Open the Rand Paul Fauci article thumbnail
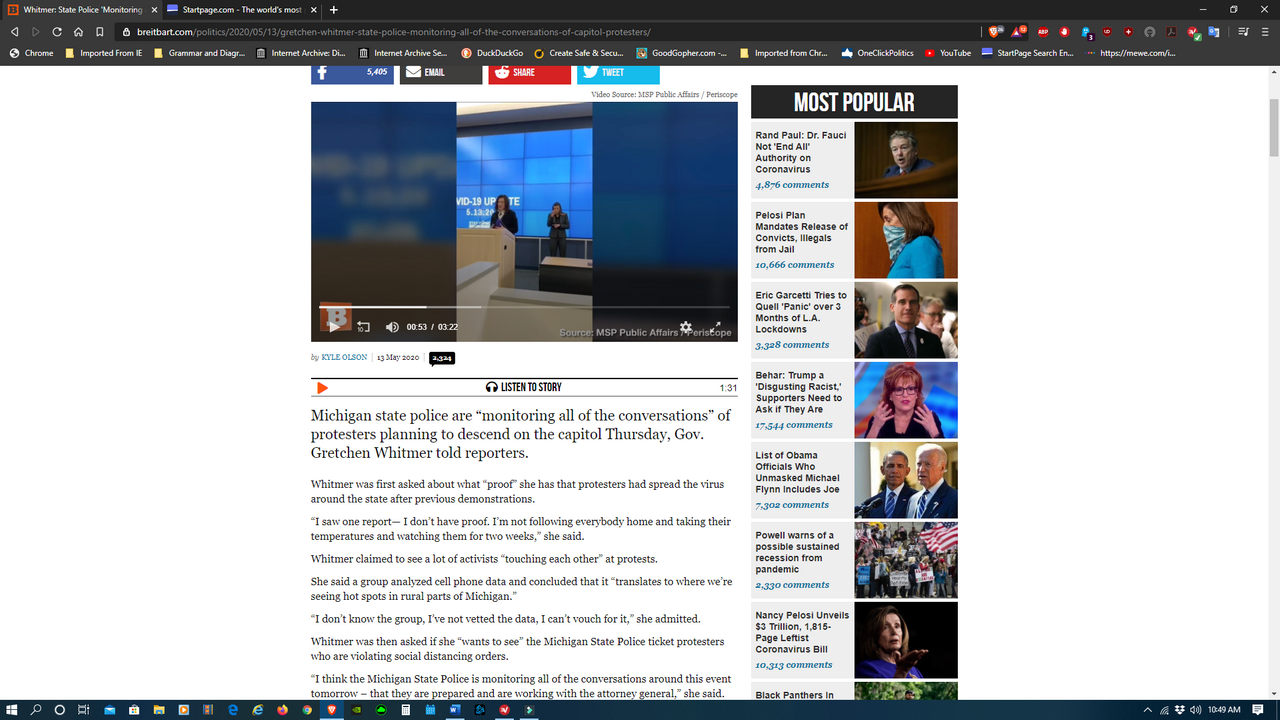Viewport: 1280px width, 720px height. click(x=906, y=160)
